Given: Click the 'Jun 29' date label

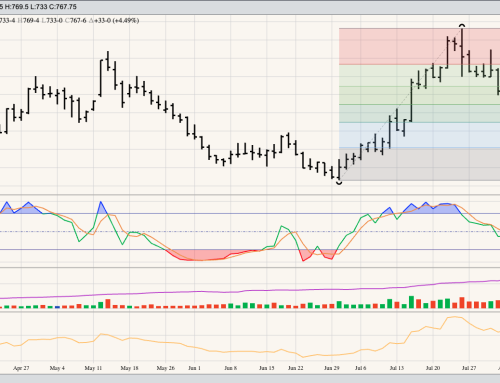Looking at the screenshot, I should pos(332,368).
